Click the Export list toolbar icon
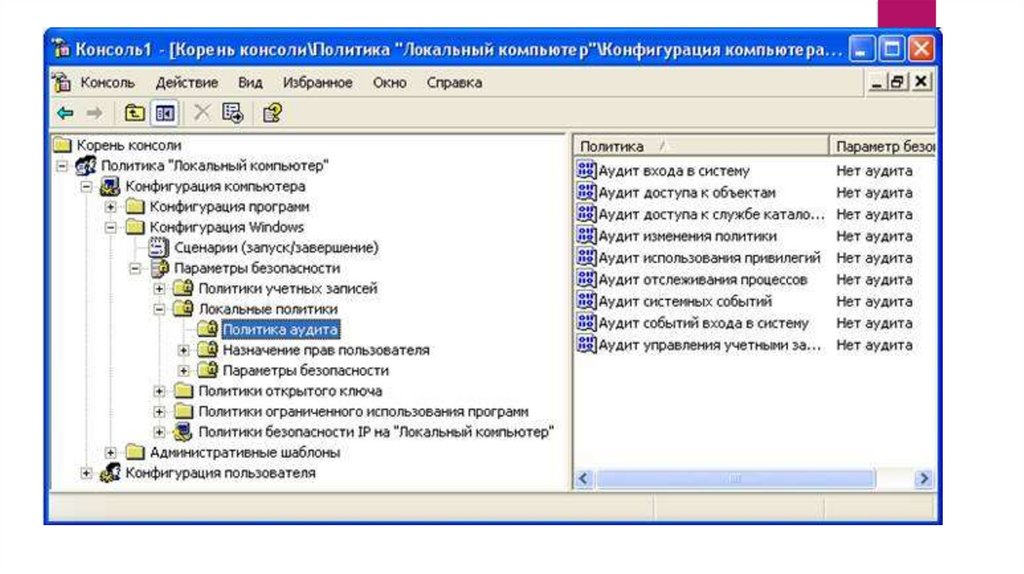The width and height of the screenshot is (1024, 574). point(232,113)
